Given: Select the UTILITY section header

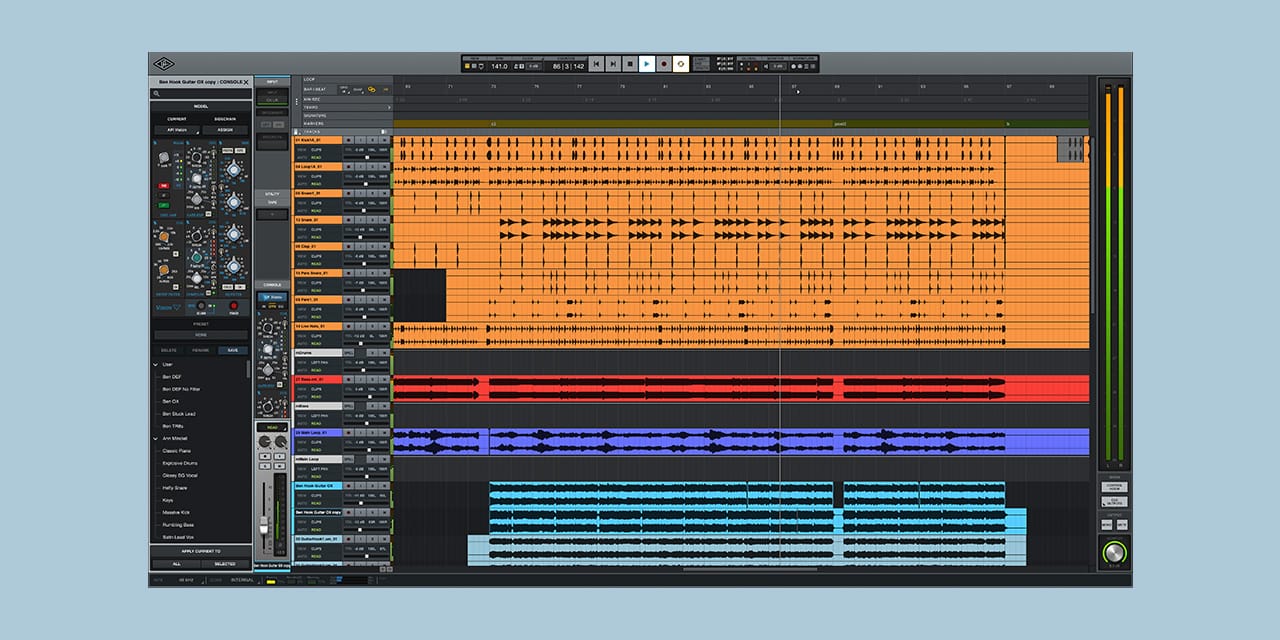Looking at the screenshot, I should 272,193.
